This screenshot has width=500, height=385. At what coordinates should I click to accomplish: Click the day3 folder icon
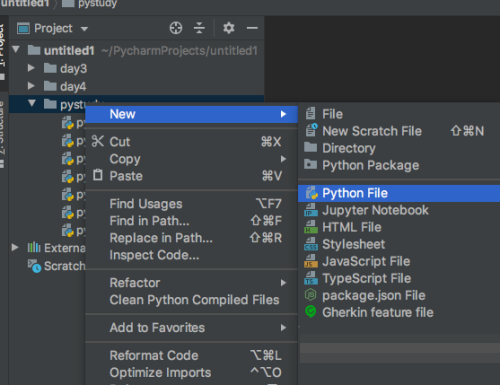click(x=50, y=68)
